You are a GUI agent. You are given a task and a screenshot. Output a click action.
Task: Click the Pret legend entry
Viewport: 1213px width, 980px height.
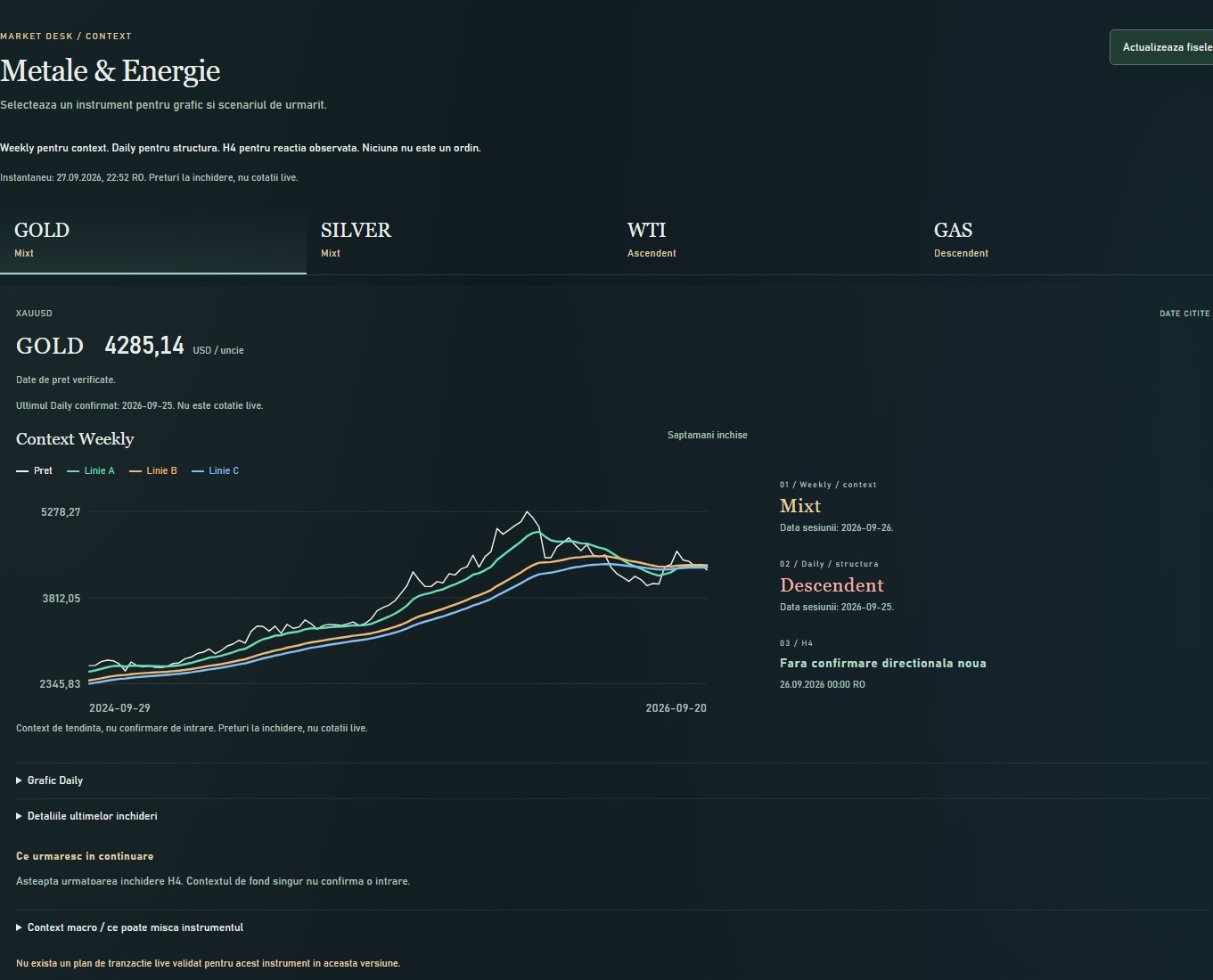35,470
